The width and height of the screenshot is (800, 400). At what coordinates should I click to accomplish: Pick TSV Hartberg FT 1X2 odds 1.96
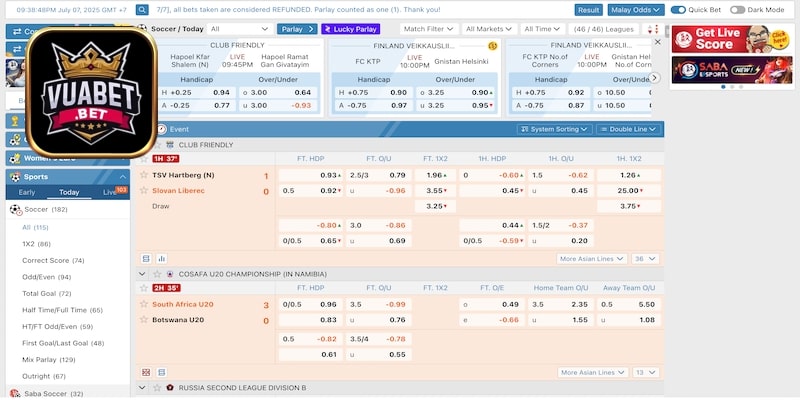pyautogui.click(x=435, y=175)
